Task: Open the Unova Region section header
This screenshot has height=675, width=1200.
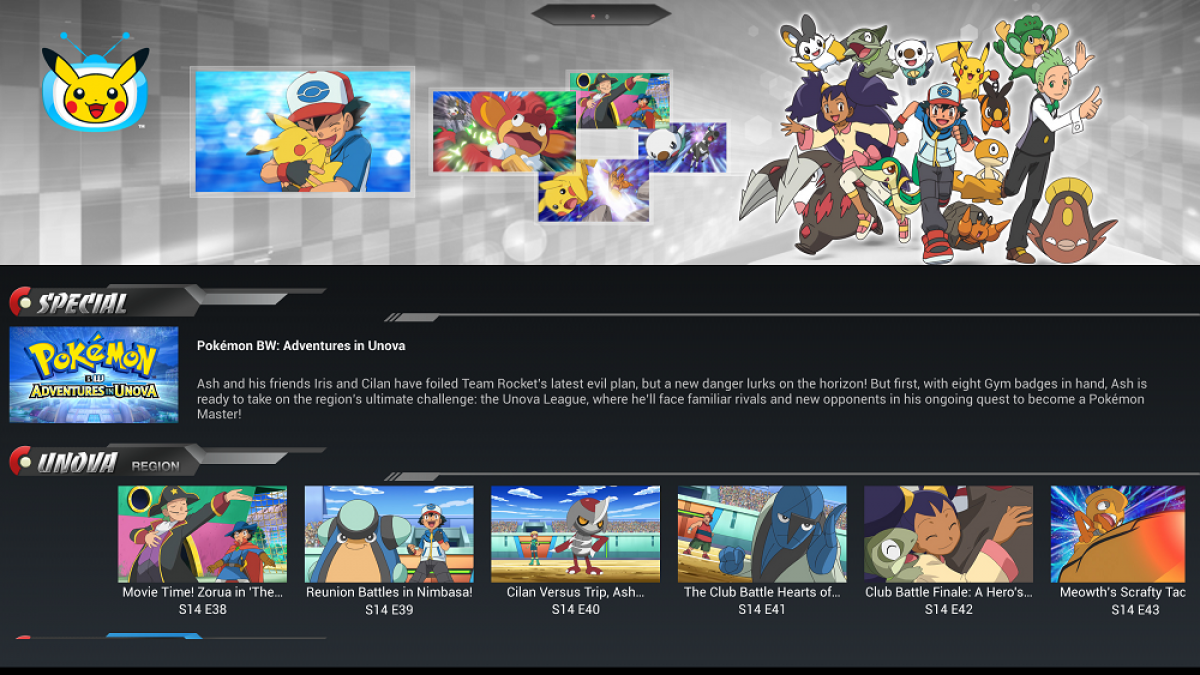Action: pos(108,461)
